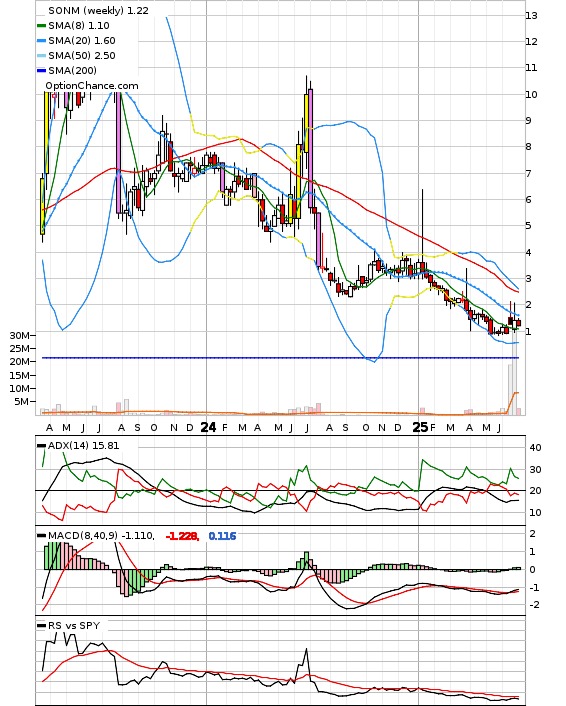566x706 pixels.
Task: Click the OptionChance.com watermark text
Action: (x=92, y=86)
